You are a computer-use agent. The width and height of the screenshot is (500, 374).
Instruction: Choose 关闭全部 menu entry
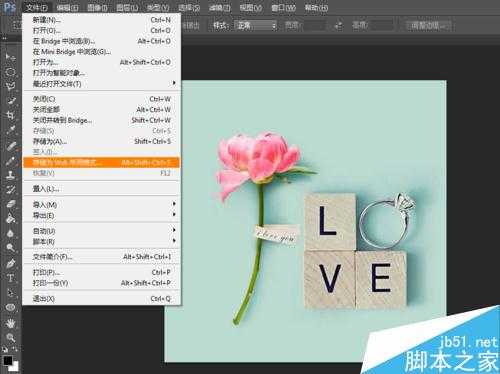(x=102, y=110)
